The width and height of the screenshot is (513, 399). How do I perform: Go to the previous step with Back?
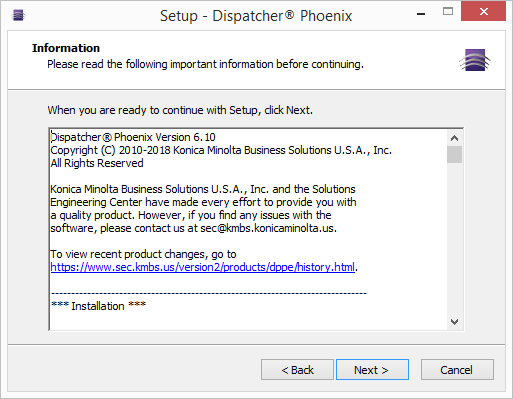297,370
